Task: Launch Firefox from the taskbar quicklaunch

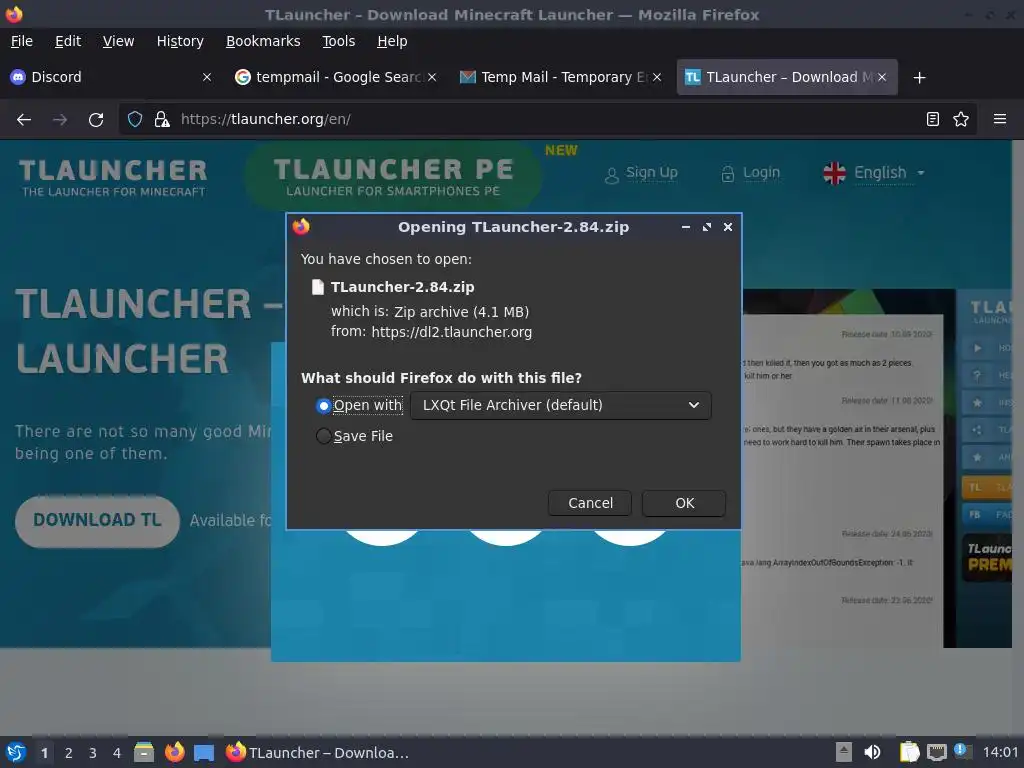Action: (x=174, y=752)
